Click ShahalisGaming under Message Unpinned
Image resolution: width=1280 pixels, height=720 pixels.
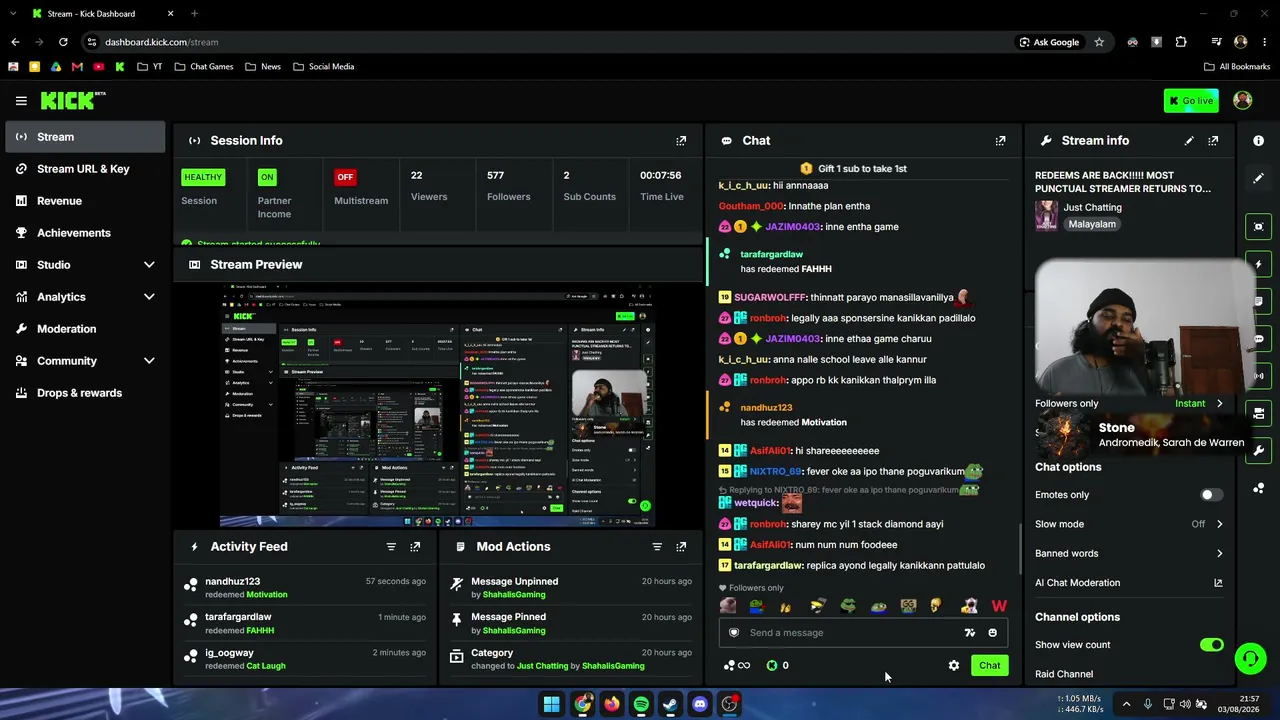coord(514,595)
